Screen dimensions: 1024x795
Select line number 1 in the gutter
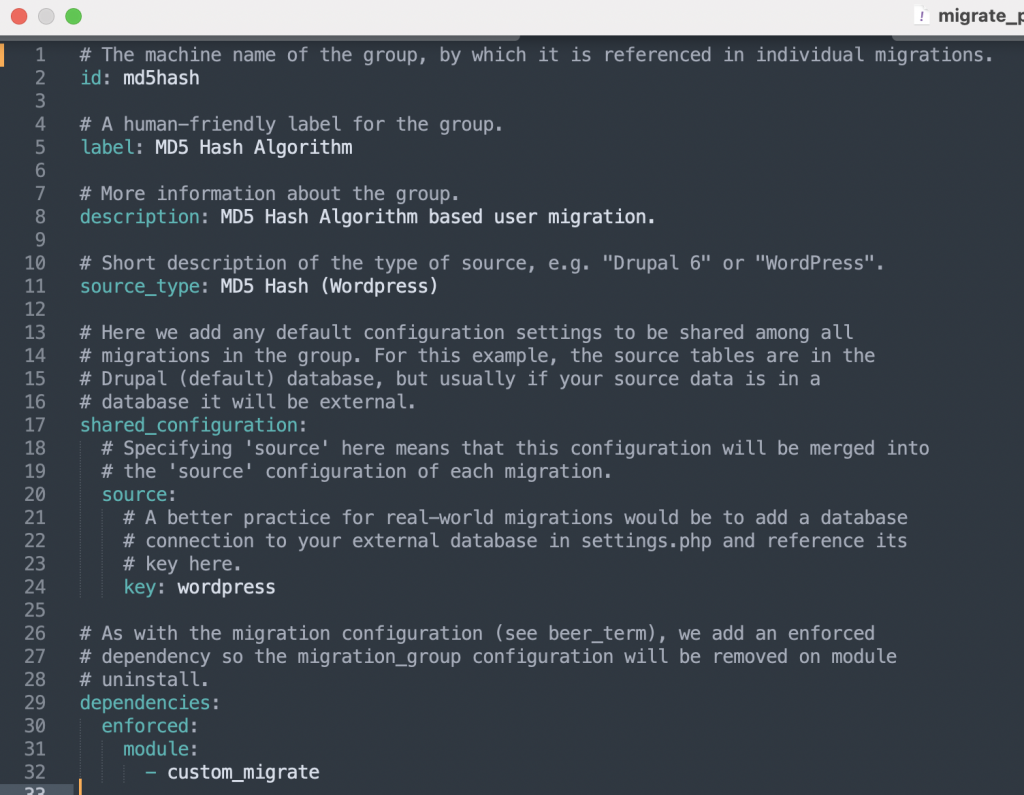pyautogui.click(x=40, y=55)
